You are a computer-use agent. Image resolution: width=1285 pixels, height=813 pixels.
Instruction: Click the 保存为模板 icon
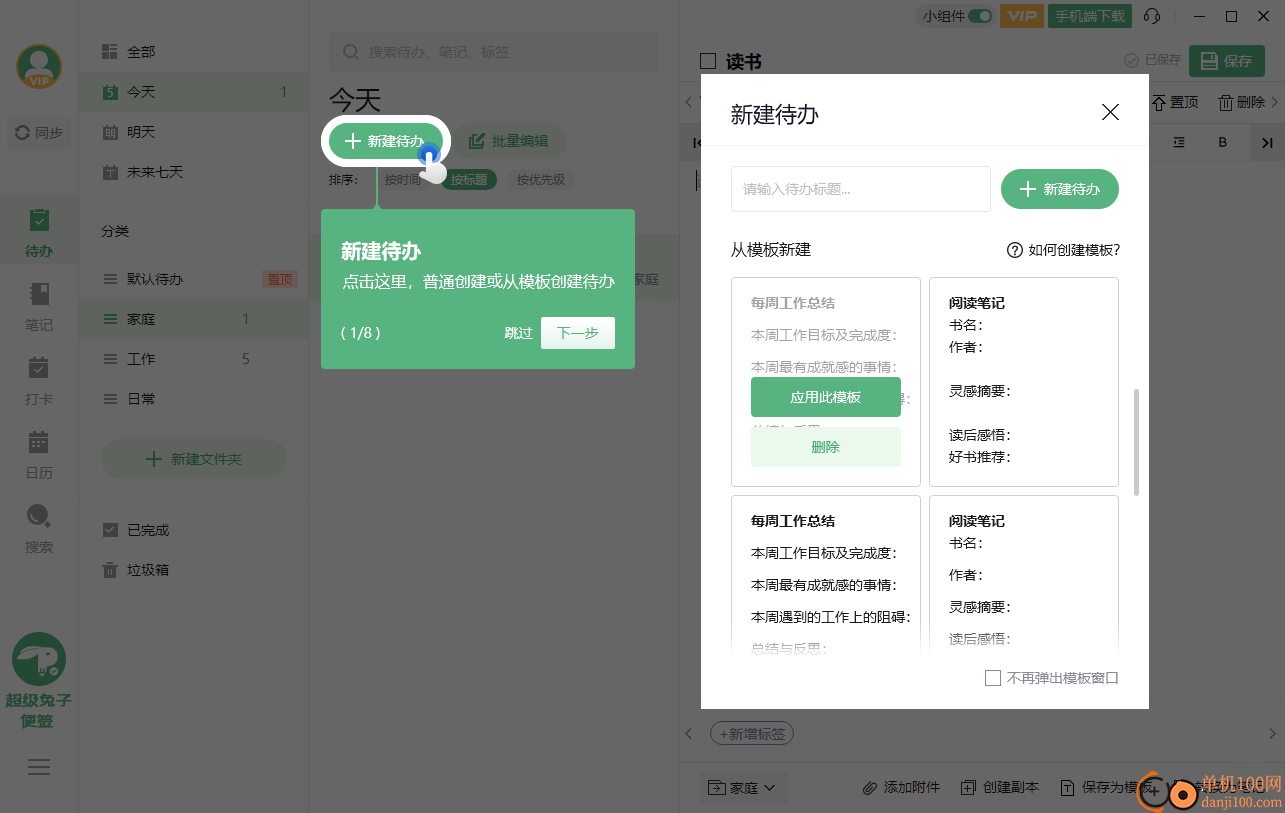[1067, 788]
